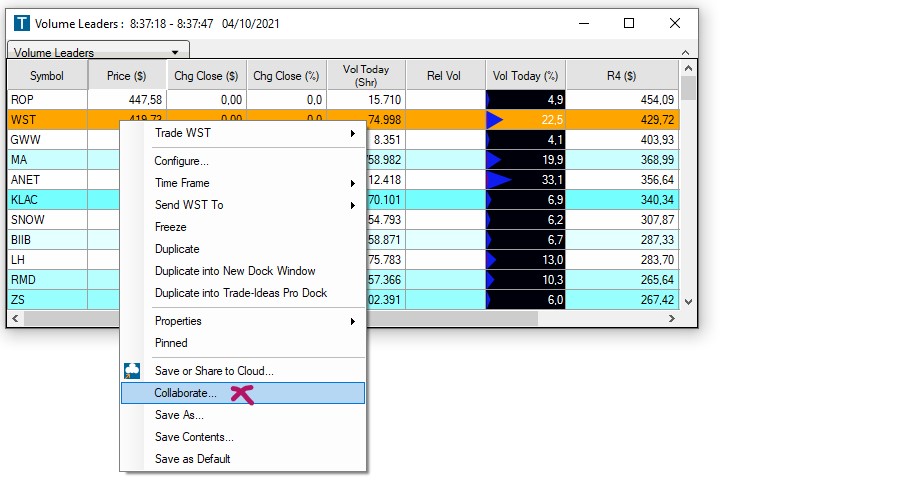The height and width of the screenshot is (480, 901).
Task: Click Save as Default menu entry
Action: click(193, 459)
